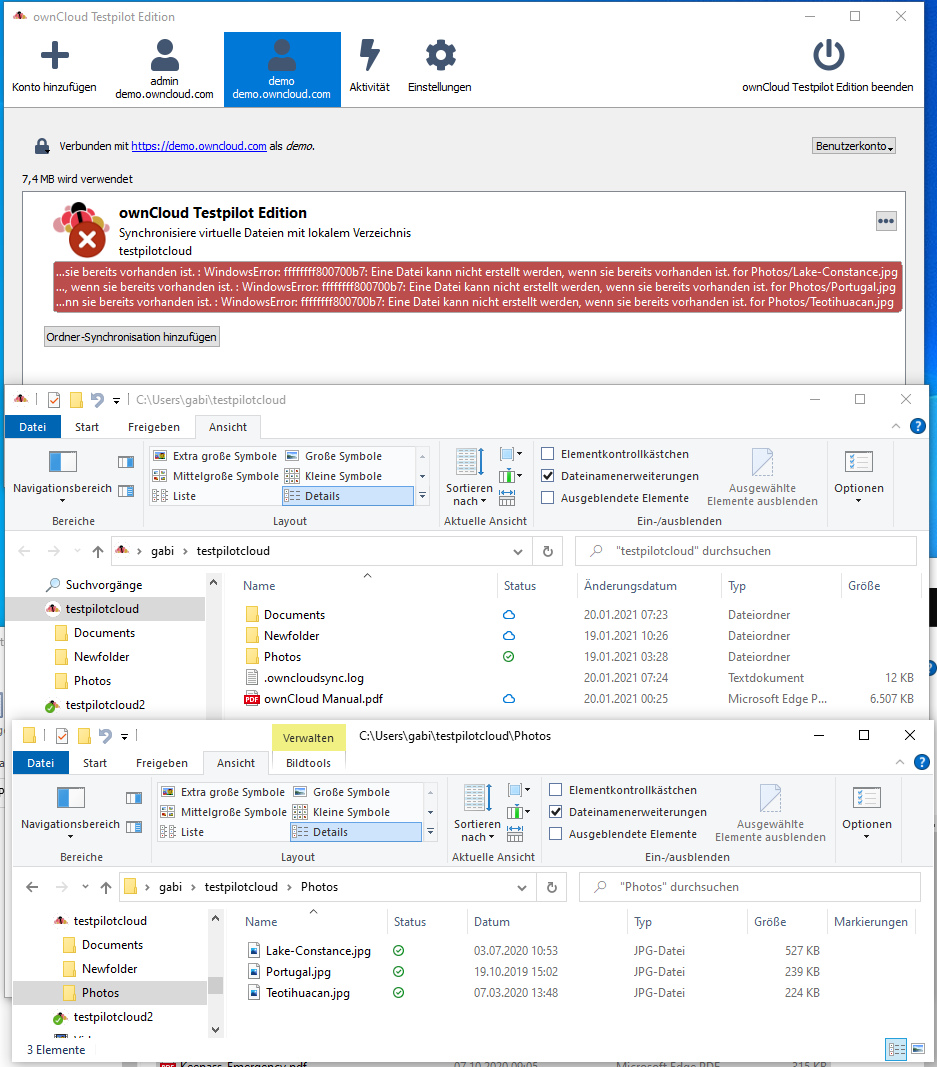Switch Photos window to large thumbnails view
This screenshot has height=1067, width=937.
pyautogui.click(x=918, y=1049)
